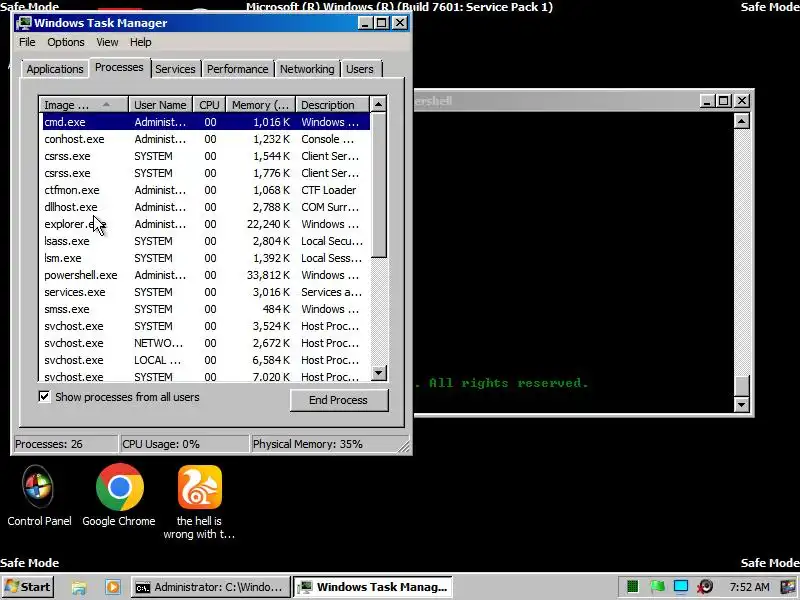Click the show desktop icon beside clock

pos(790,587)
